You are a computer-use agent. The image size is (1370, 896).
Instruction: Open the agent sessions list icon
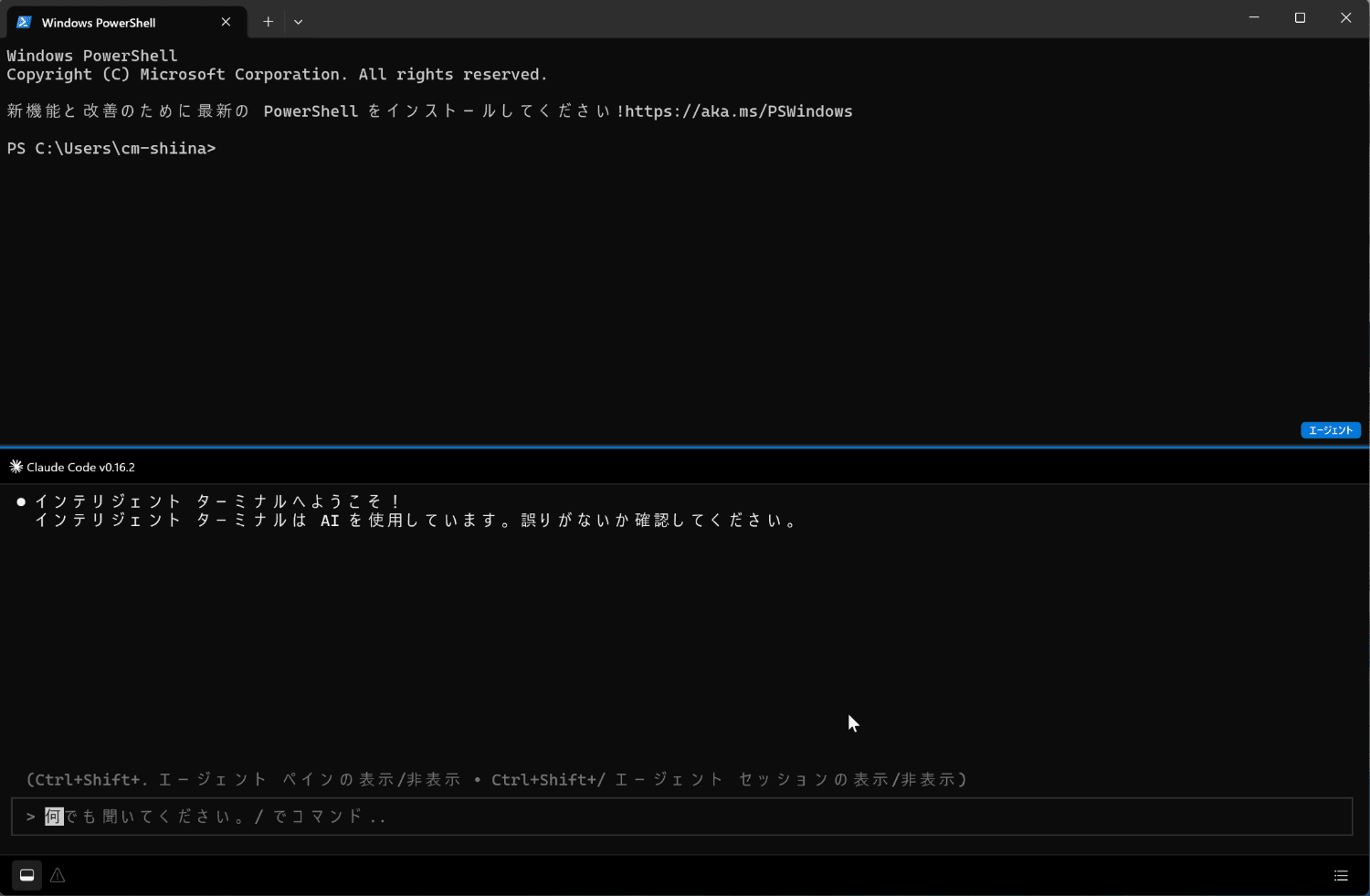point(1341,875)
